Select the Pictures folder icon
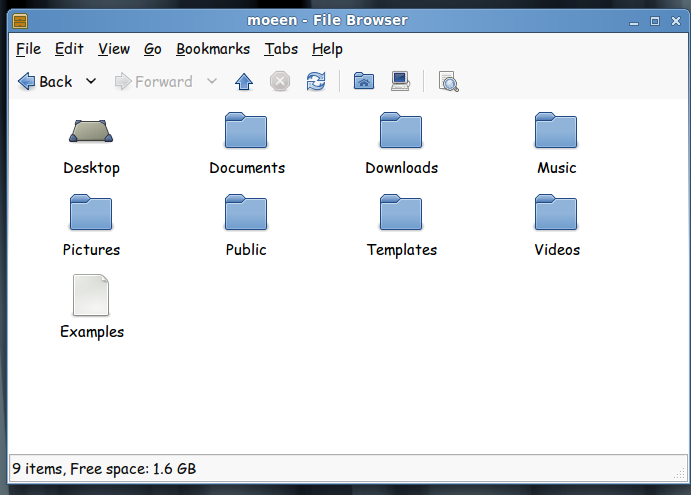Viewport: 691px width, 495px height. (x=91, y=212)
